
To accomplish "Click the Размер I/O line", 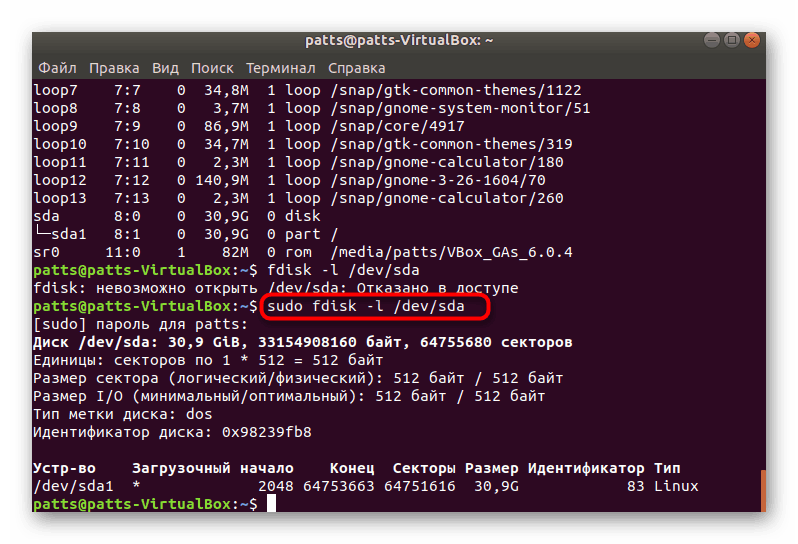I will [x=289, y=396].
